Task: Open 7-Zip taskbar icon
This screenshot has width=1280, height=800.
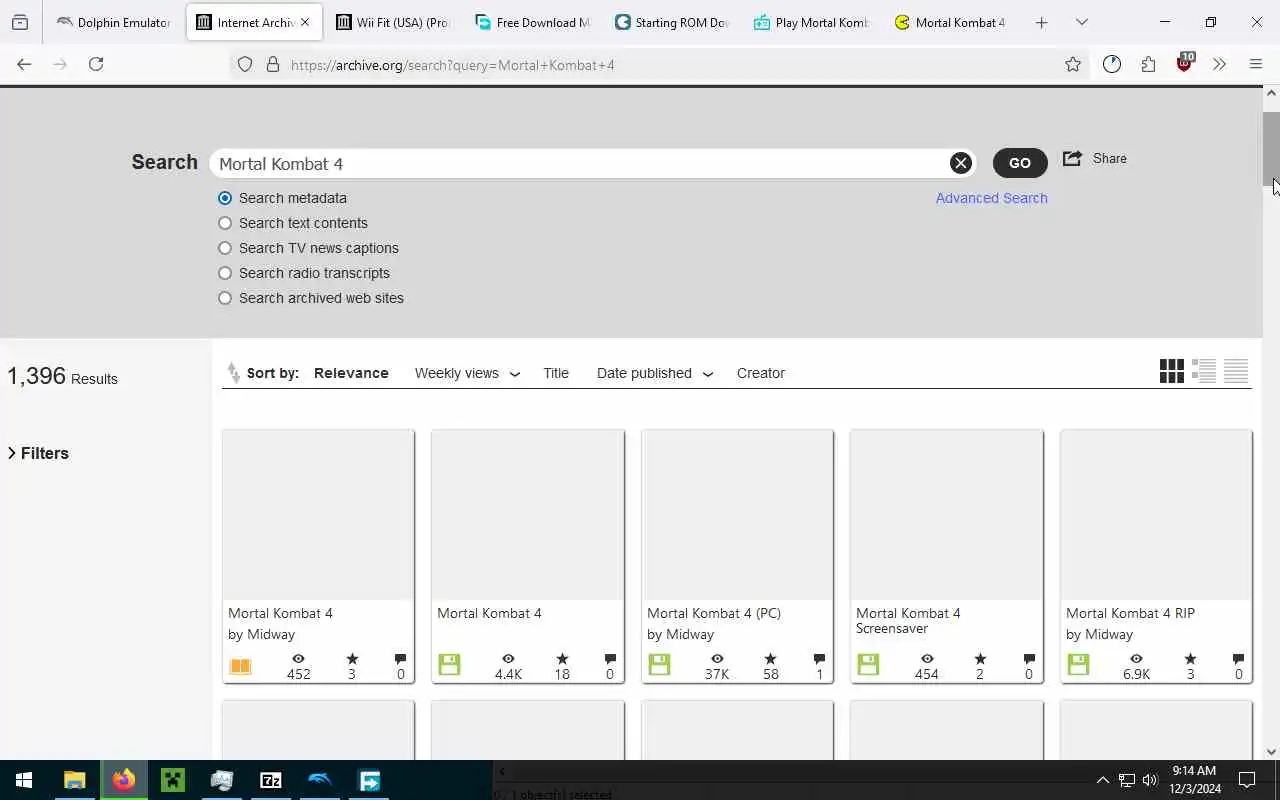Action: 271,780
